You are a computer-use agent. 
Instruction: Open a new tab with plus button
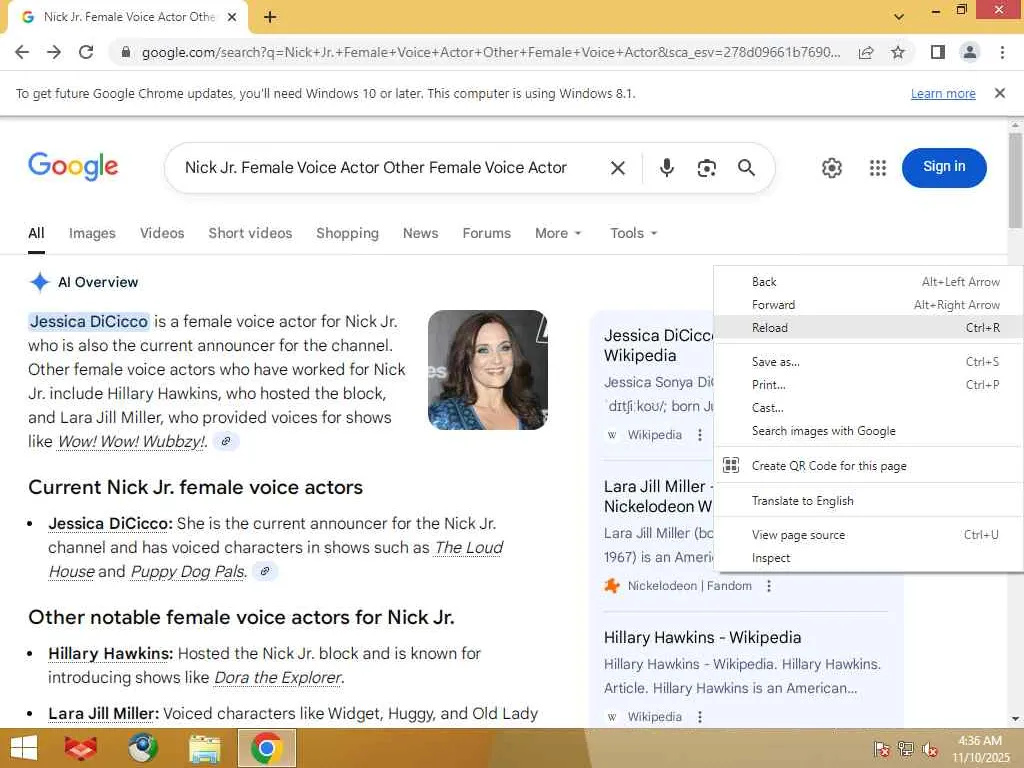tap(270, 18)
